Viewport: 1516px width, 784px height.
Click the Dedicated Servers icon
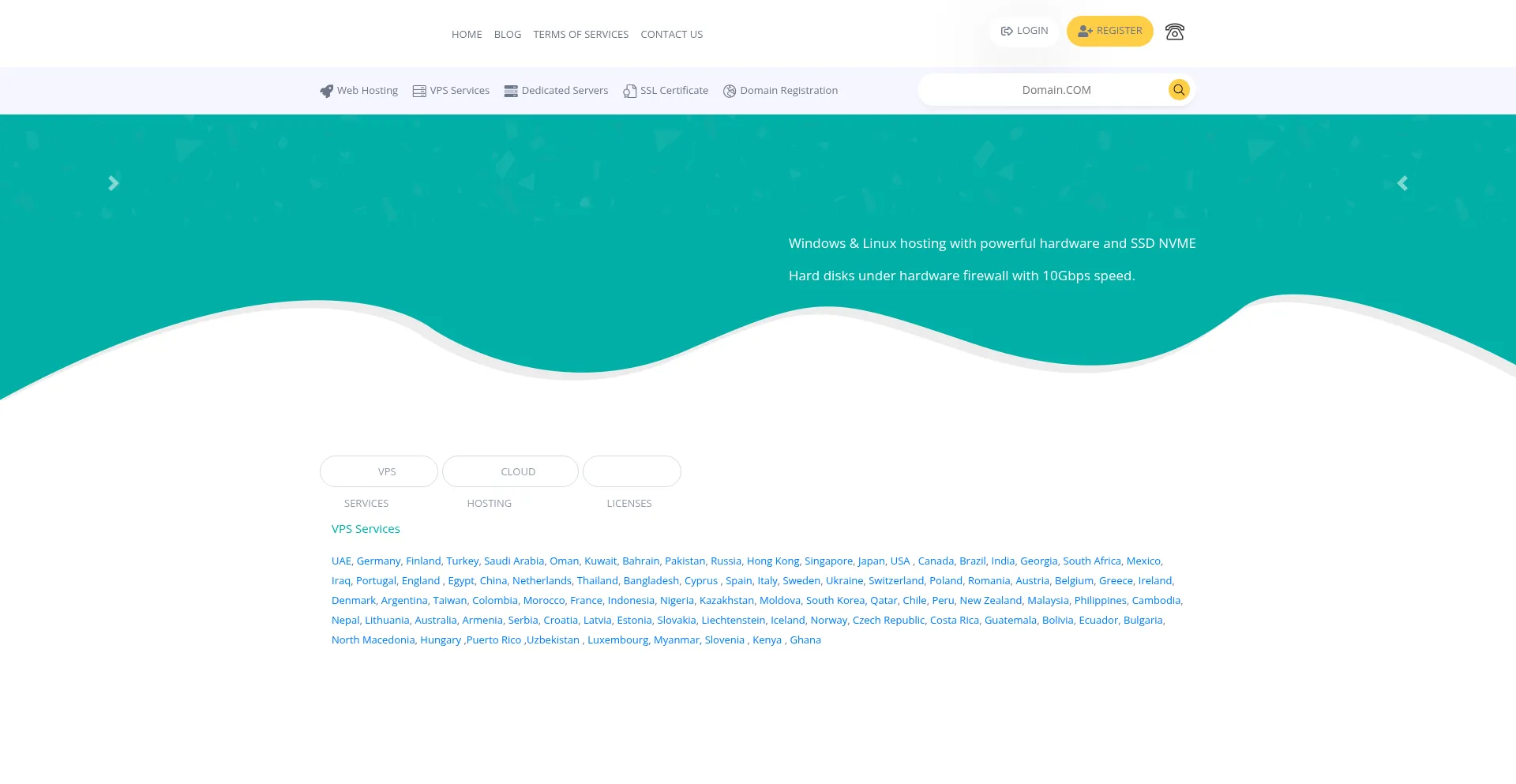click(x=511, y=91)
